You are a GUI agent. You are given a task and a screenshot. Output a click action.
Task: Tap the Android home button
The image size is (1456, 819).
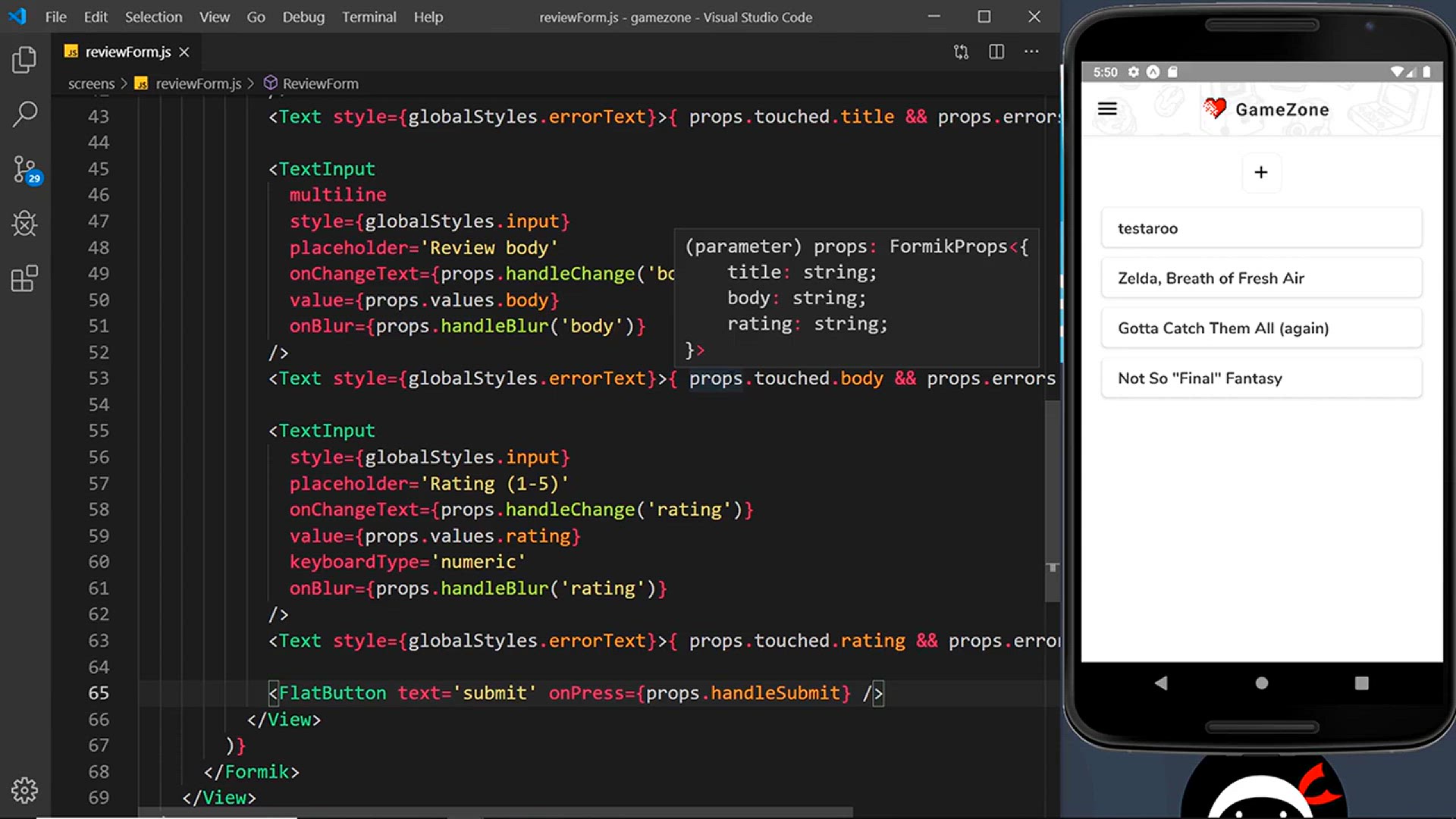[x=1262, y=683]
